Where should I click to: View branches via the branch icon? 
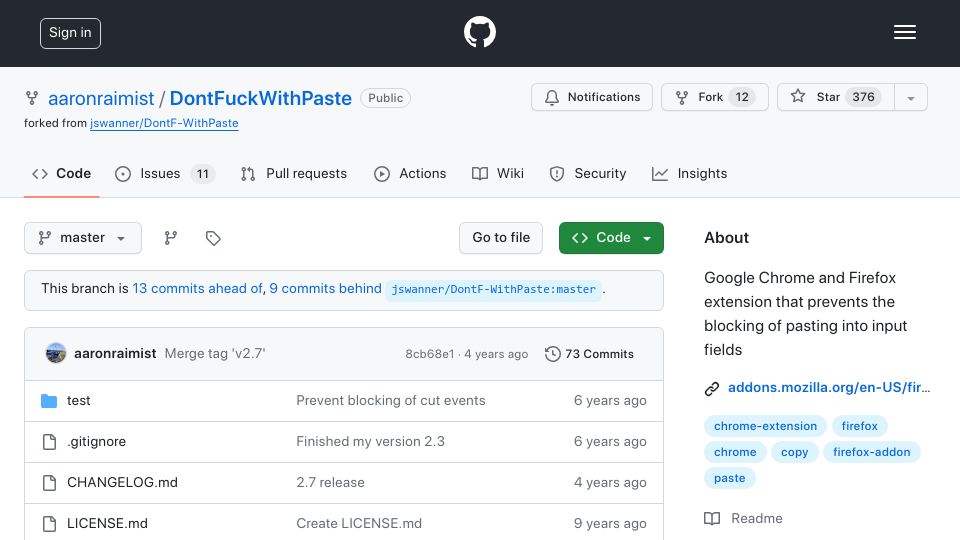[x=171, y=238]
